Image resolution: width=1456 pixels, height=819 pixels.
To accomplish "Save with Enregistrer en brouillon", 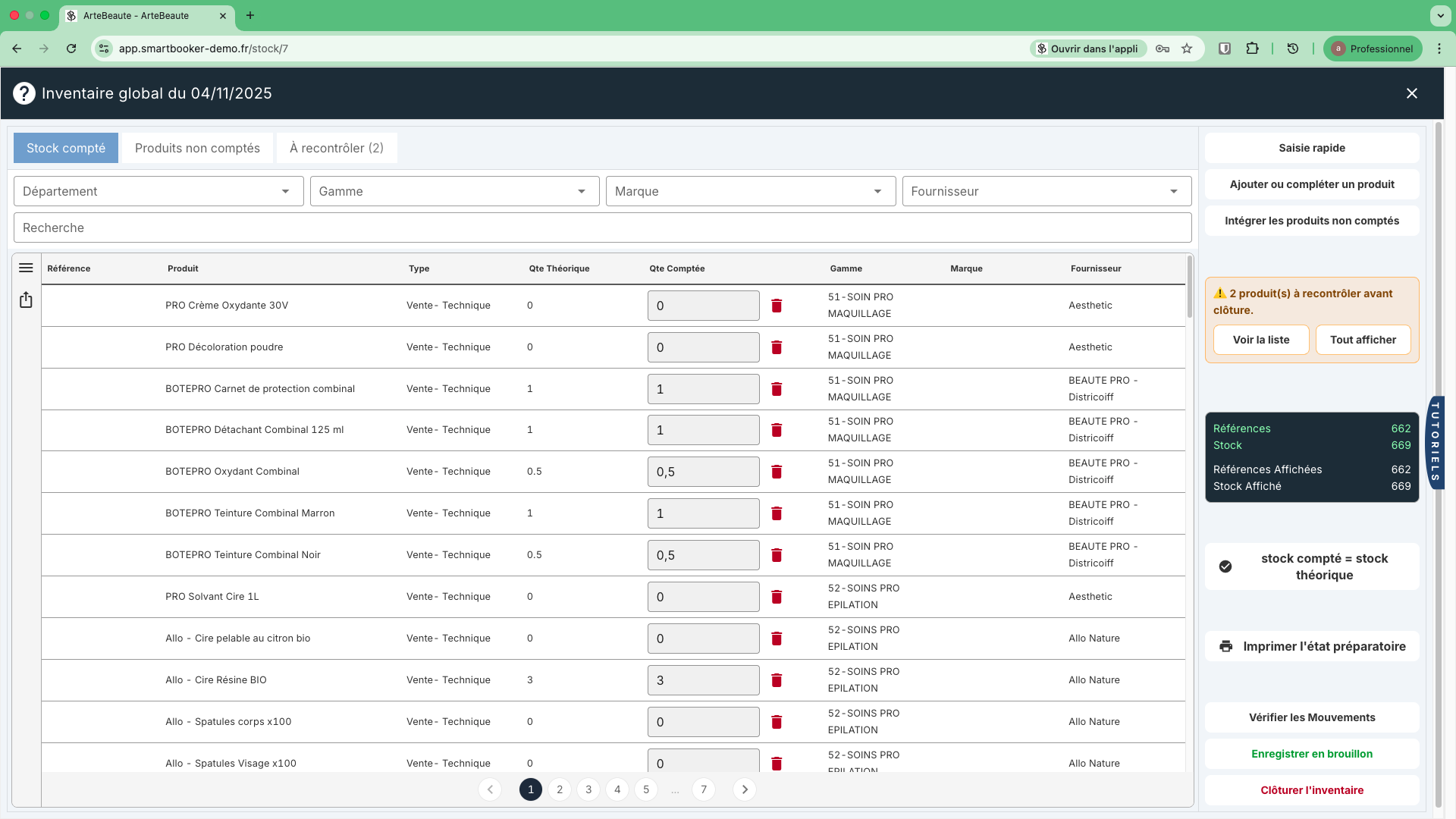I will point(1312,754).
